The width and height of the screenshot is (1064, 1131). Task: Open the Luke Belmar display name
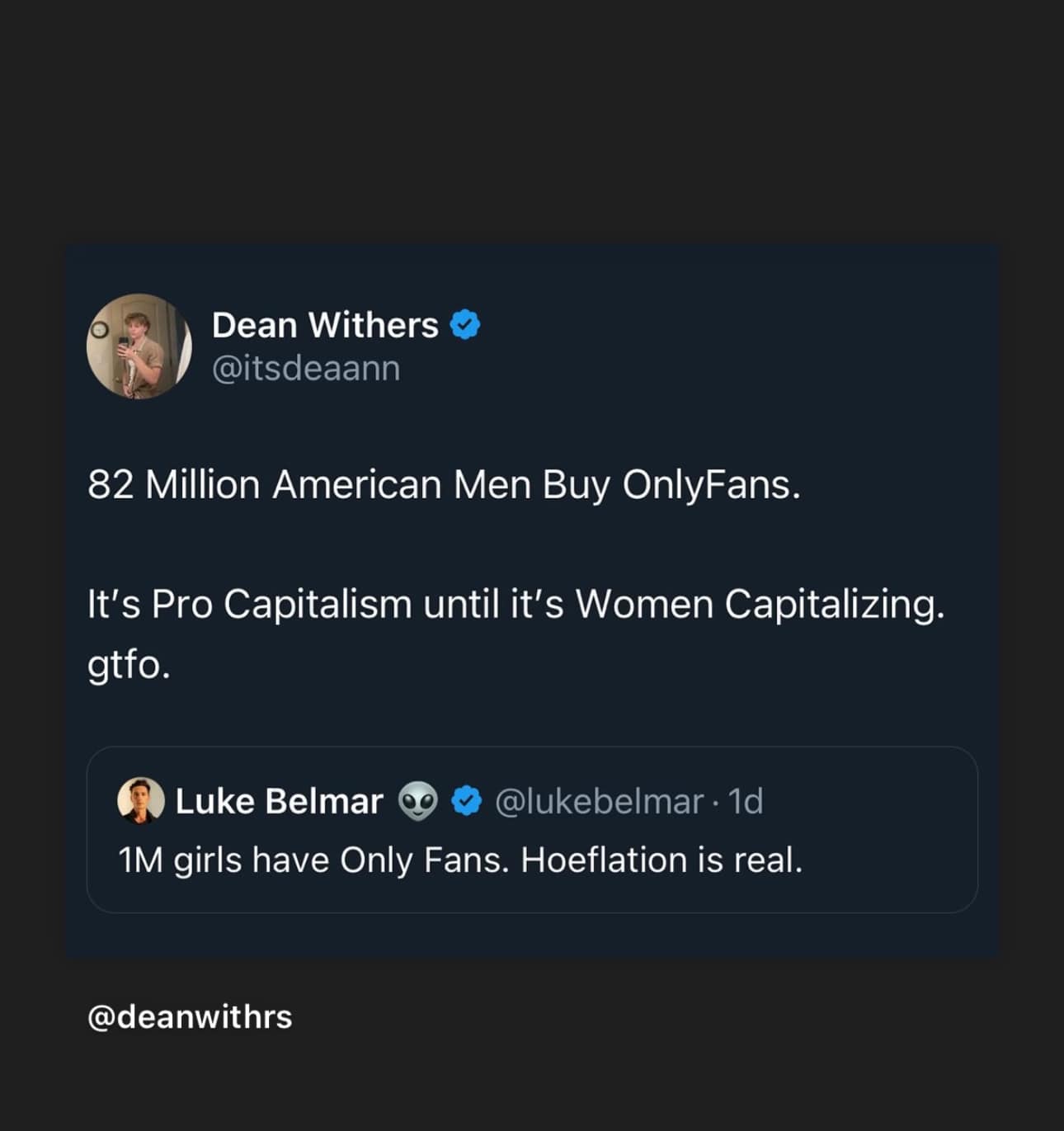point(279,801)
